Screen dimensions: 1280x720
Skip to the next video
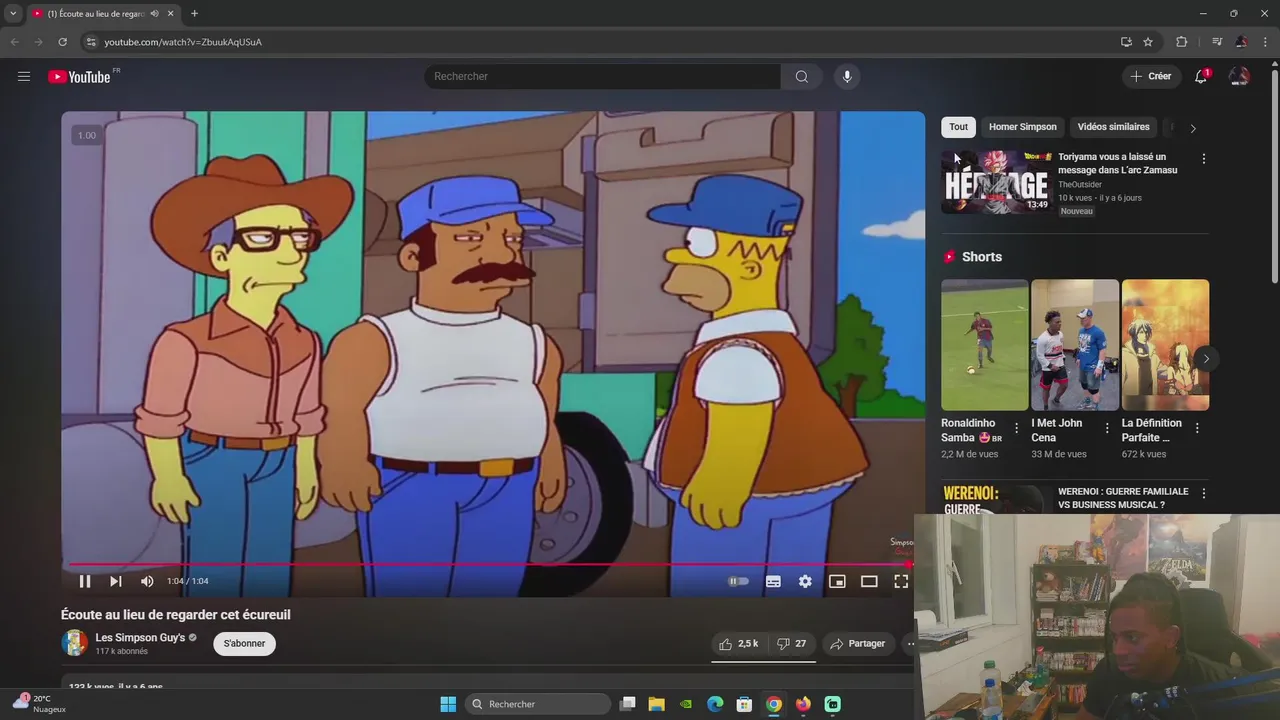[116, 581]
